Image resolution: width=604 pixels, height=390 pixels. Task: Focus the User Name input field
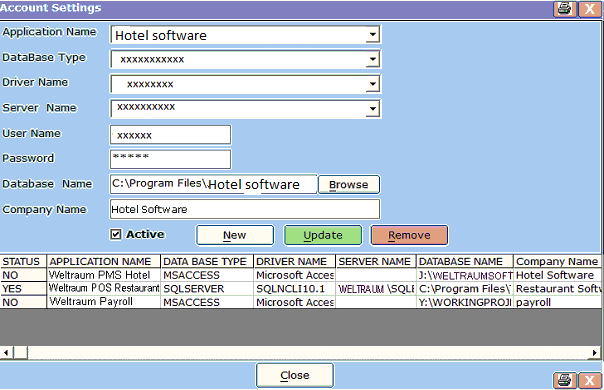[x=170, y=135]
